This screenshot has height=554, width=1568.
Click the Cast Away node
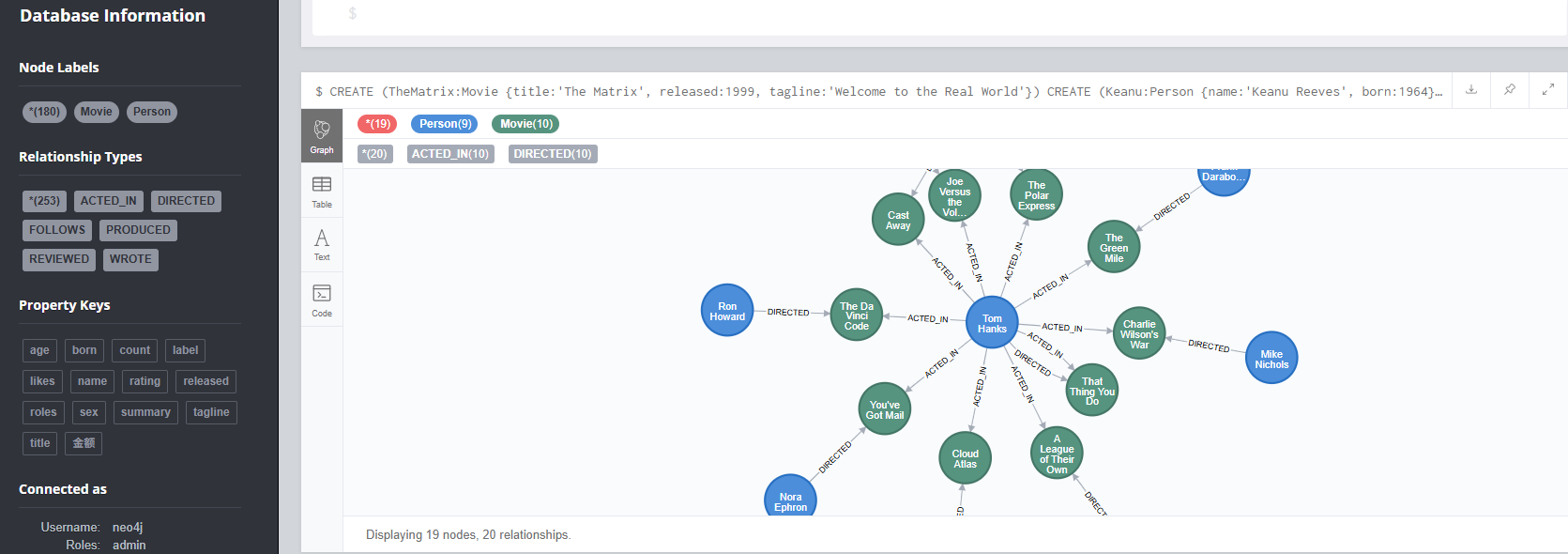click(x=898, y=220)
